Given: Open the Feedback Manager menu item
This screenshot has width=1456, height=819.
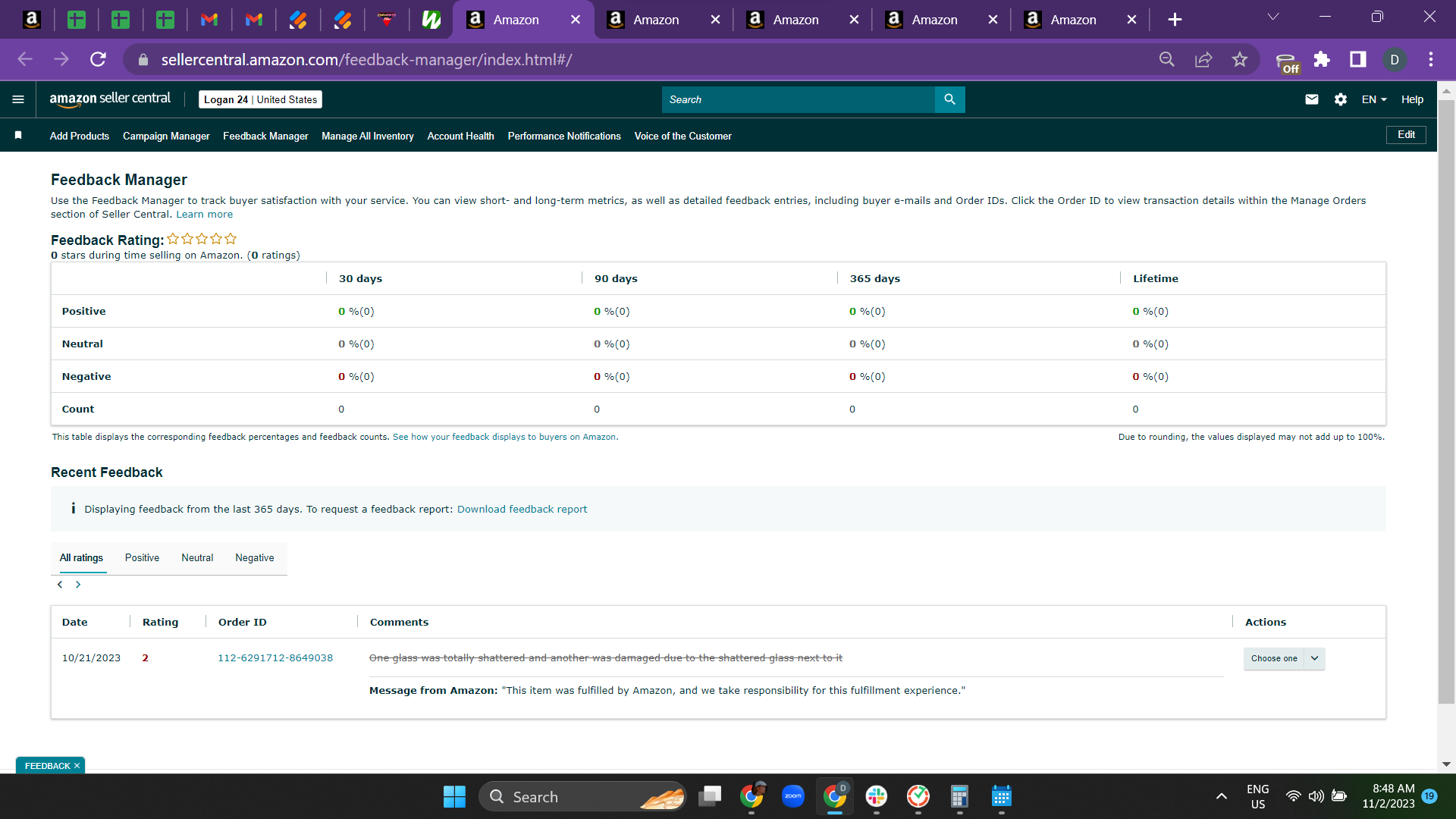Looking at the screenshot, I should (265, 136).
